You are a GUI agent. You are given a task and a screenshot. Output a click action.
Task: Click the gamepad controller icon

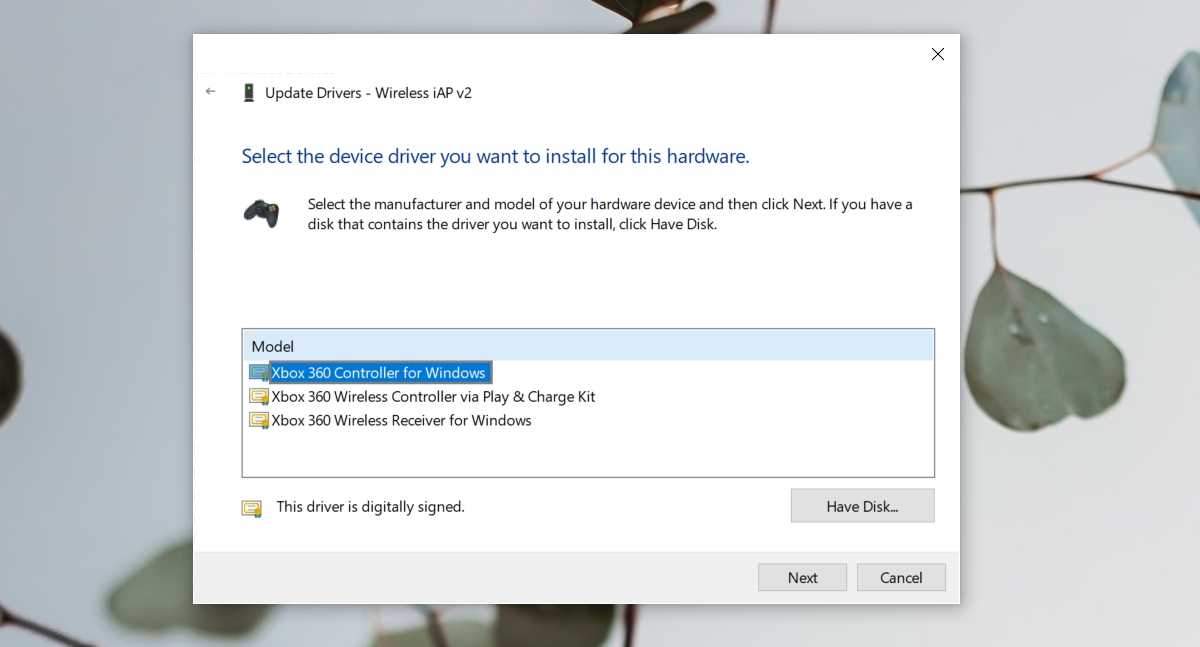coord(261,213)
